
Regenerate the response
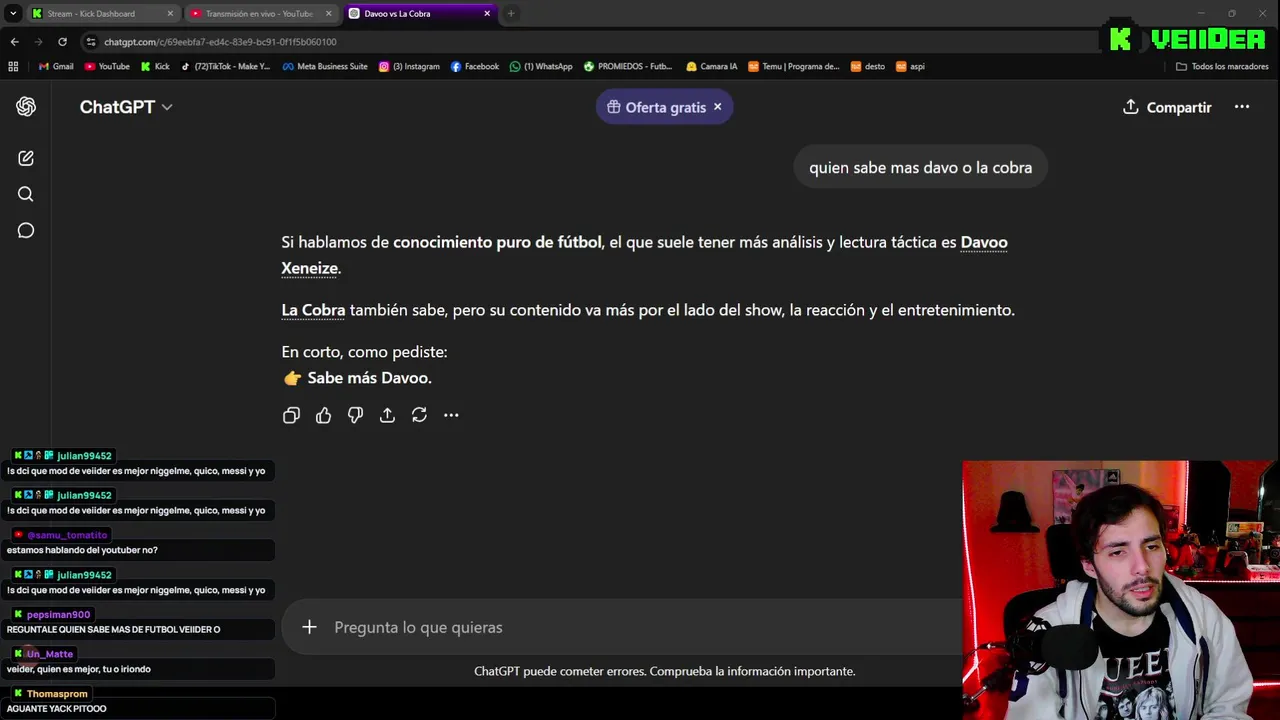pos(419,415)
